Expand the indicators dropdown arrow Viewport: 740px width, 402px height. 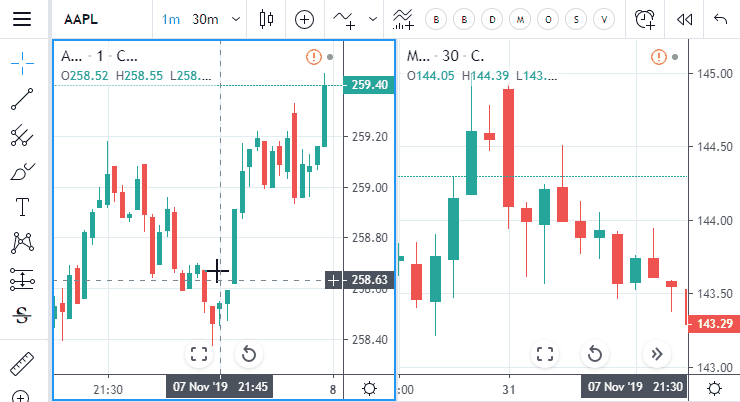[x=373, y=19]
